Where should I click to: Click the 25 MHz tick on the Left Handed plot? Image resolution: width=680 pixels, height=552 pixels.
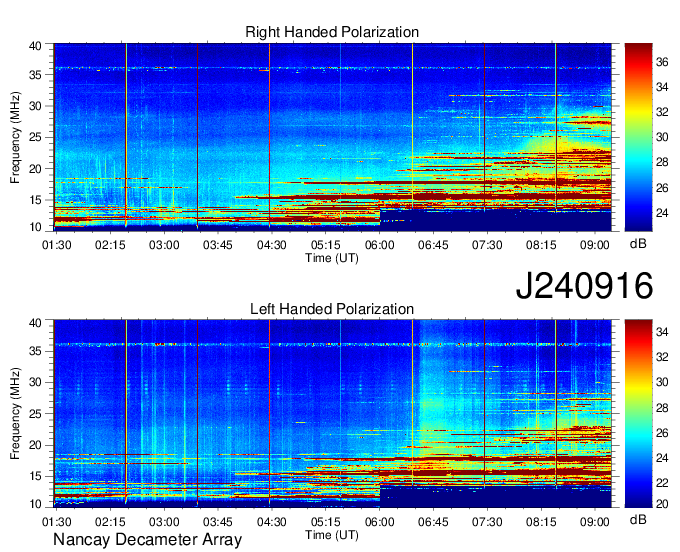point(35,414)
